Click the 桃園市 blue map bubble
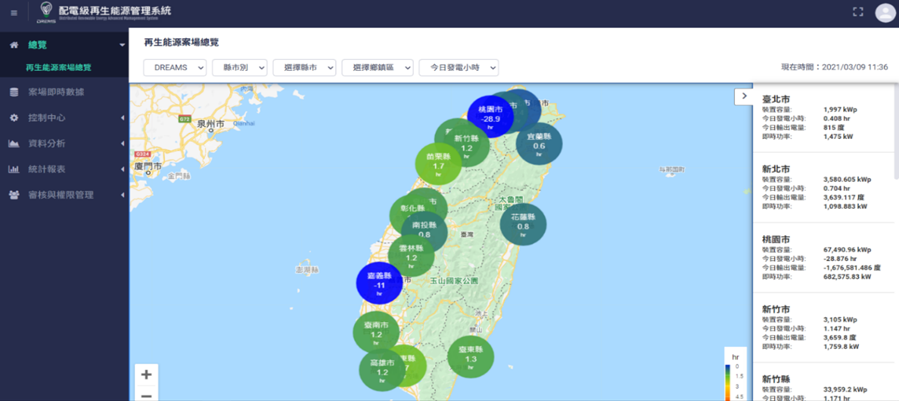This screenshot has width=899, height=401. (x=490, y=114)
